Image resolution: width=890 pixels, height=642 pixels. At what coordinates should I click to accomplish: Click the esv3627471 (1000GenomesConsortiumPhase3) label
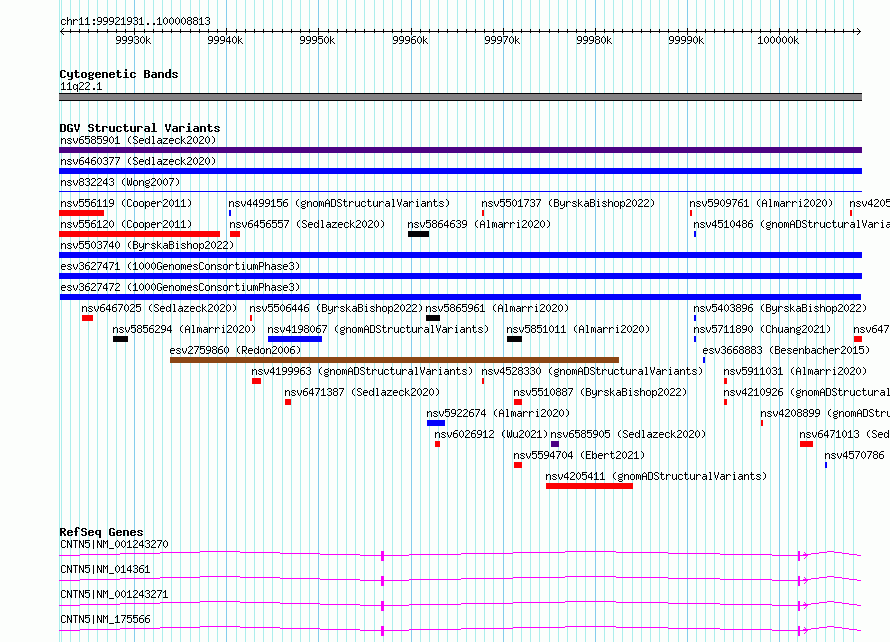coord(180,266)
